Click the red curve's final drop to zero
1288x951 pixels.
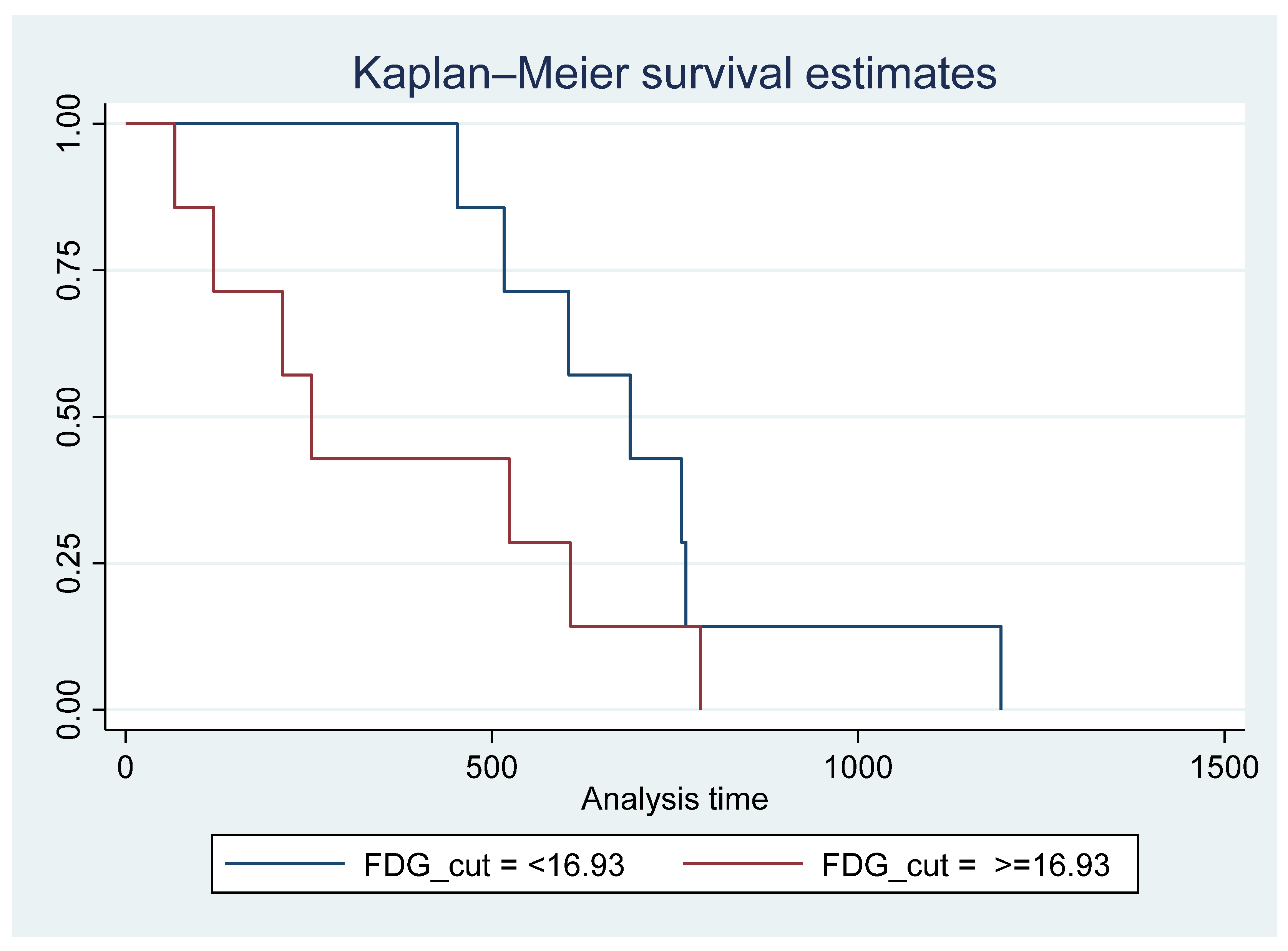pyautogui.click(x=700, y=668)
